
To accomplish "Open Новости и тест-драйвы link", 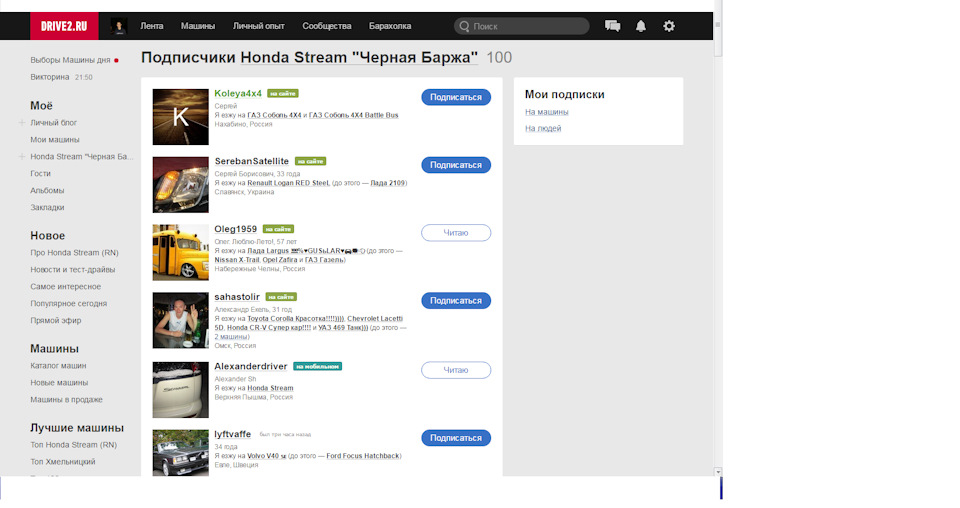I will (x=73, y=270).
